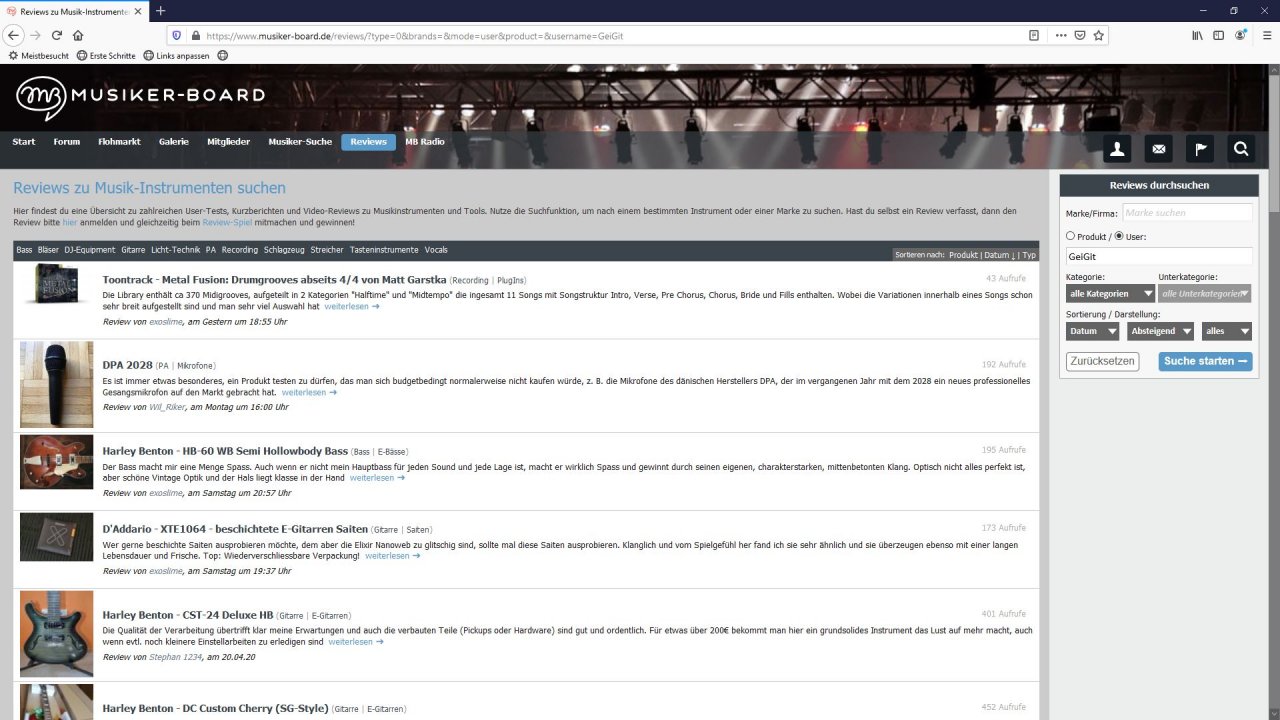Go to the Start menu item
Screen dimensions: 1280x720
click(24, 142)
